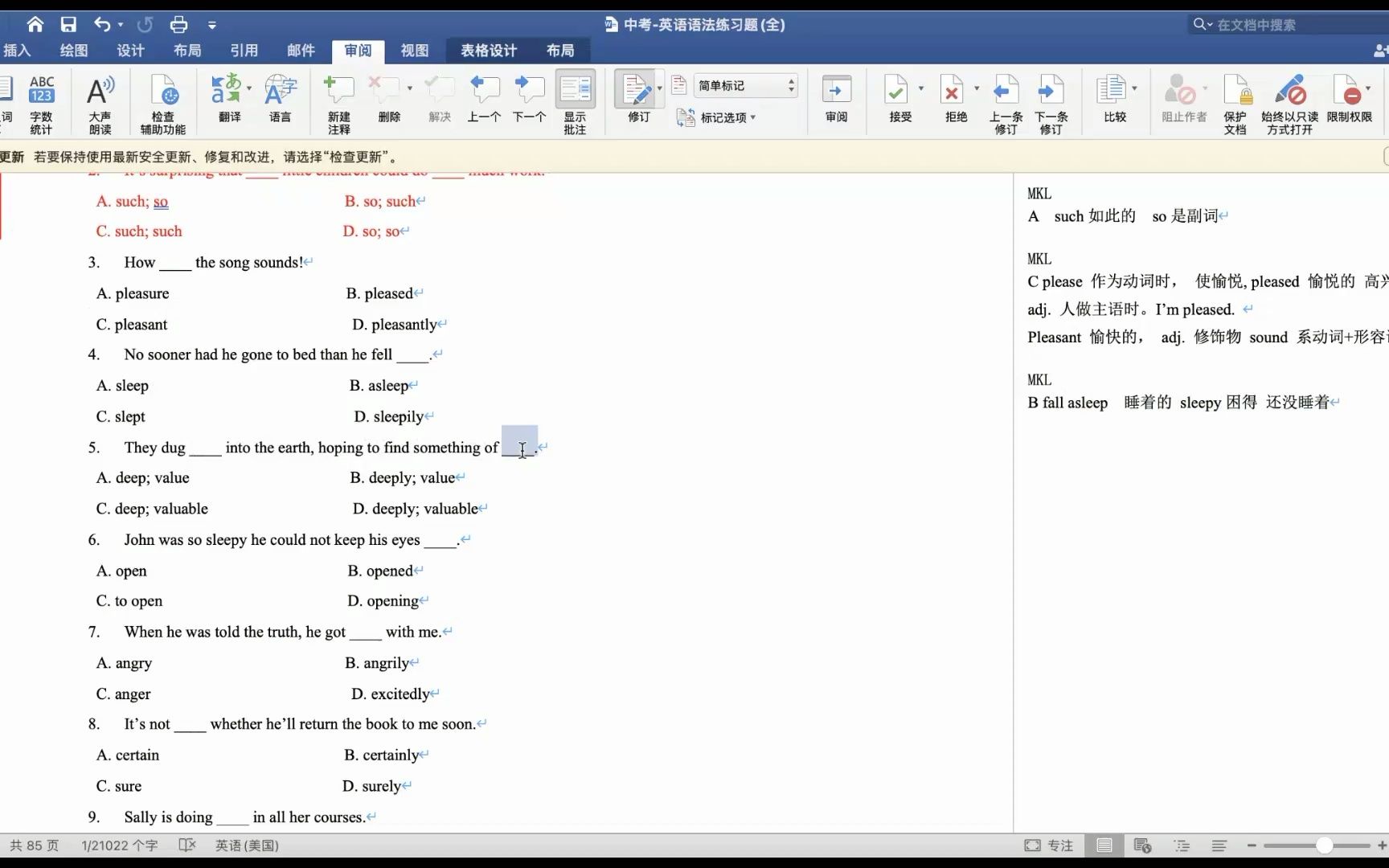Viewport: 1389px width, 868px height.
Task: Go to Previous comment (上一个)
Action: pyautogui.click(x=484, y=98)
